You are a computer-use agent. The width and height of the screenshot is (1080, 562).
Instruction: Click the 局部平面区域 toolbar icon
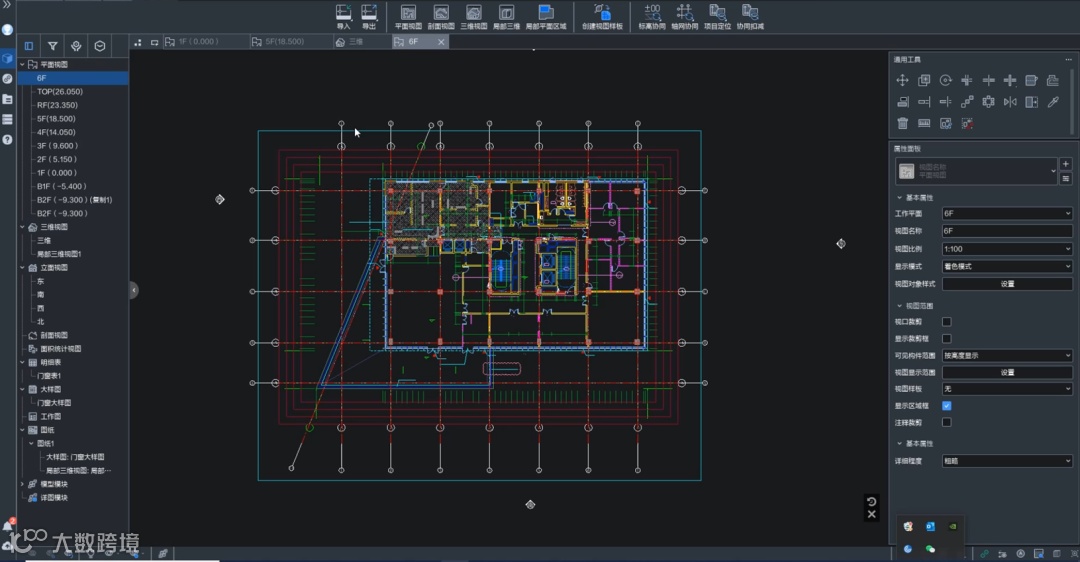click(x=545, y=15)
